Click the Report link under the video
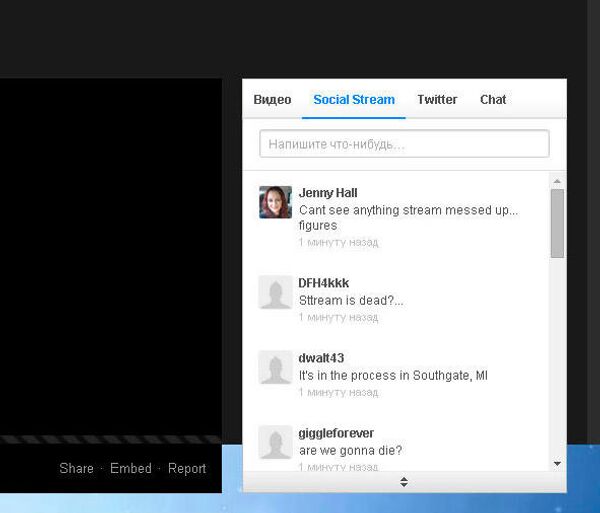This screenshot has height=513, width=600. click(187, 468)
